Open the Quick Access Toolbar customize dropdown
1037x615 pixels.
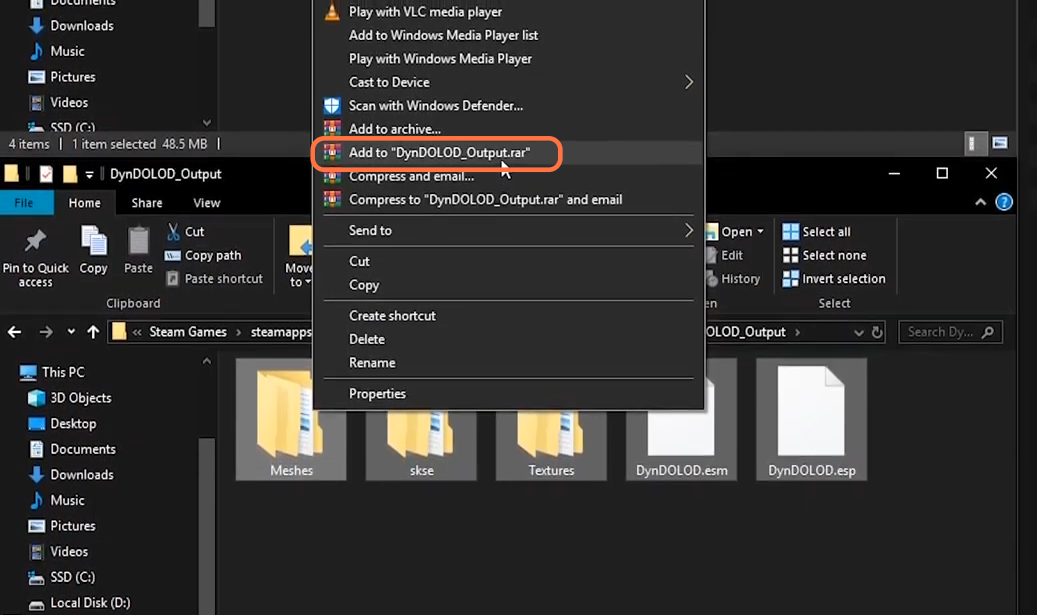coord(89,175)
